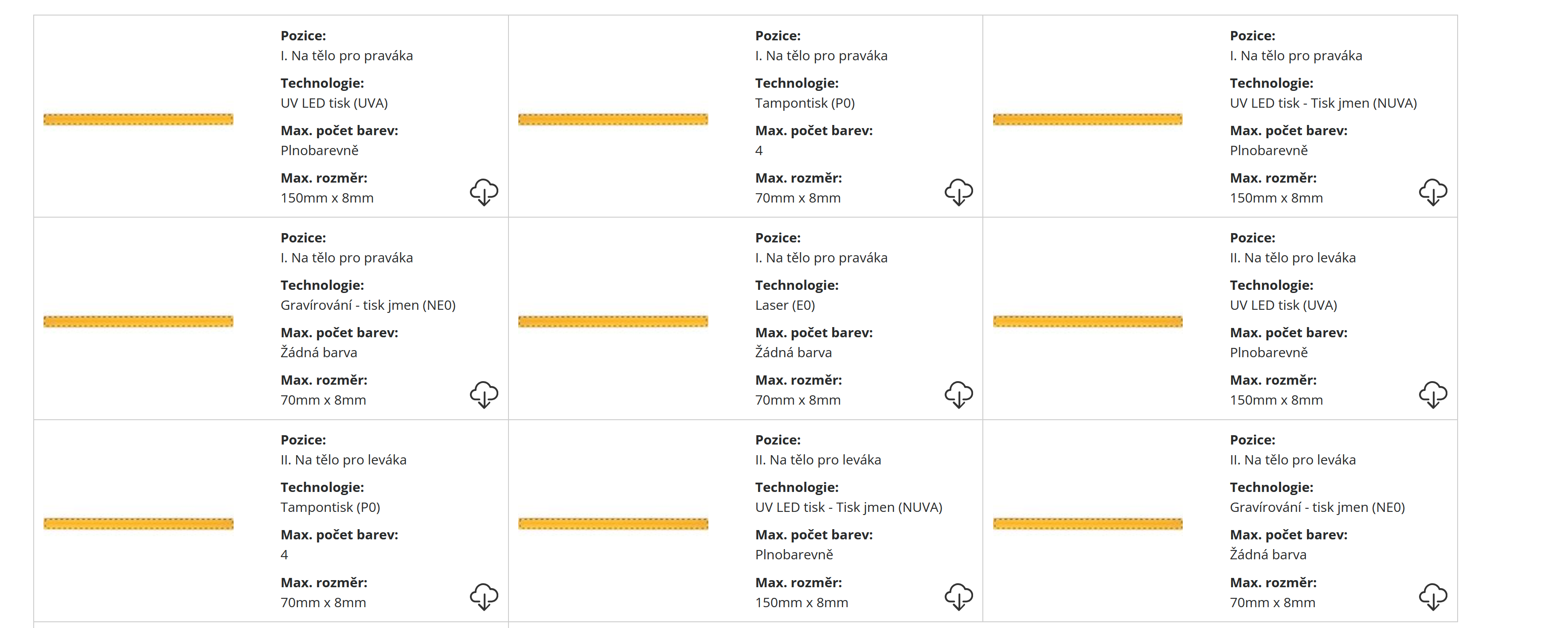Open print-area image for left-hand NUVA card
This screenshot has height=628, width=1568.
point(613,523)
